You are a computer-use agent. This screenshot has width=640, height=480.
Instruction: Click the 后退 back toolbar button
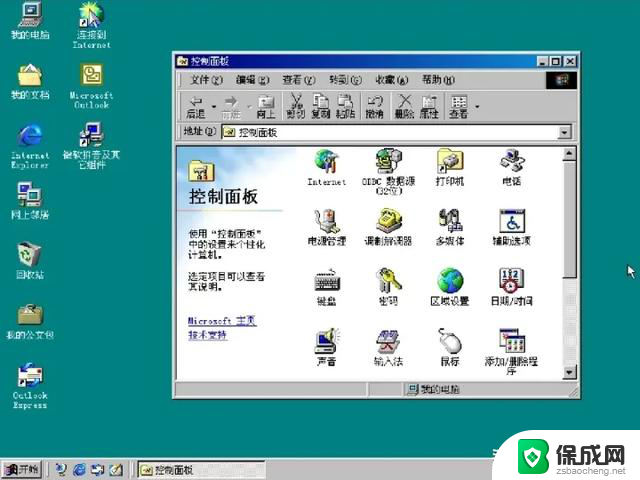click(x=196, y=107)
